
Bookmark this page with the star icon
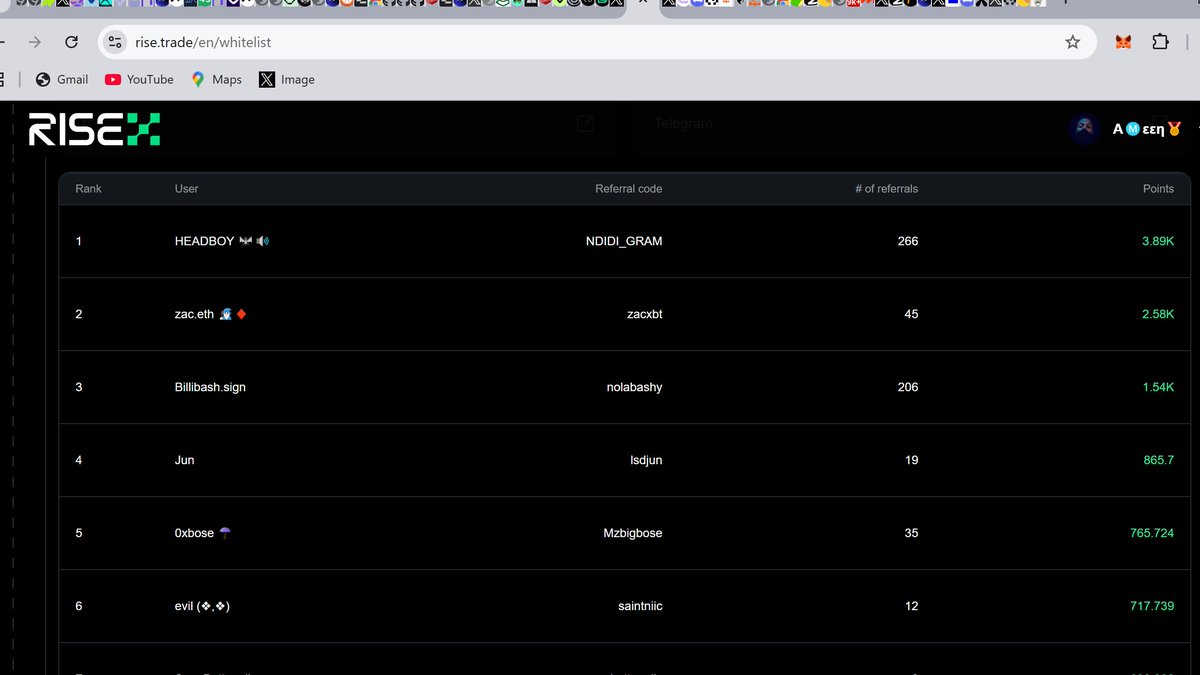click(x=1073, y=42)
